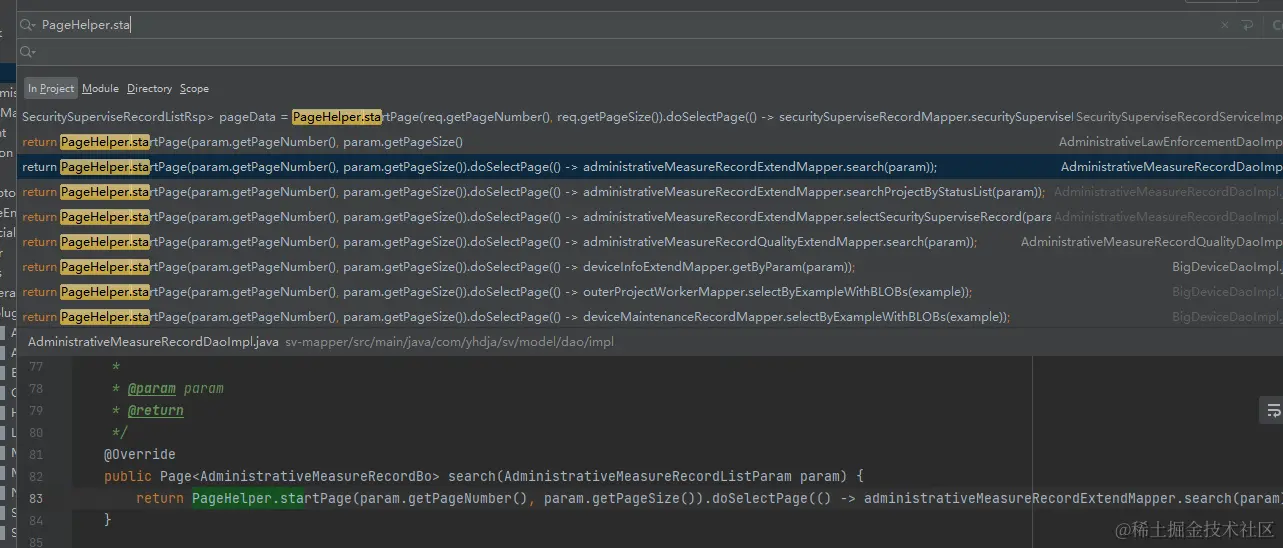Select the outerProjectWorkerMapper.selectByExampleWithBLOBs result
The height and width of the screenshot is (548, 1283).
point(650,292)
